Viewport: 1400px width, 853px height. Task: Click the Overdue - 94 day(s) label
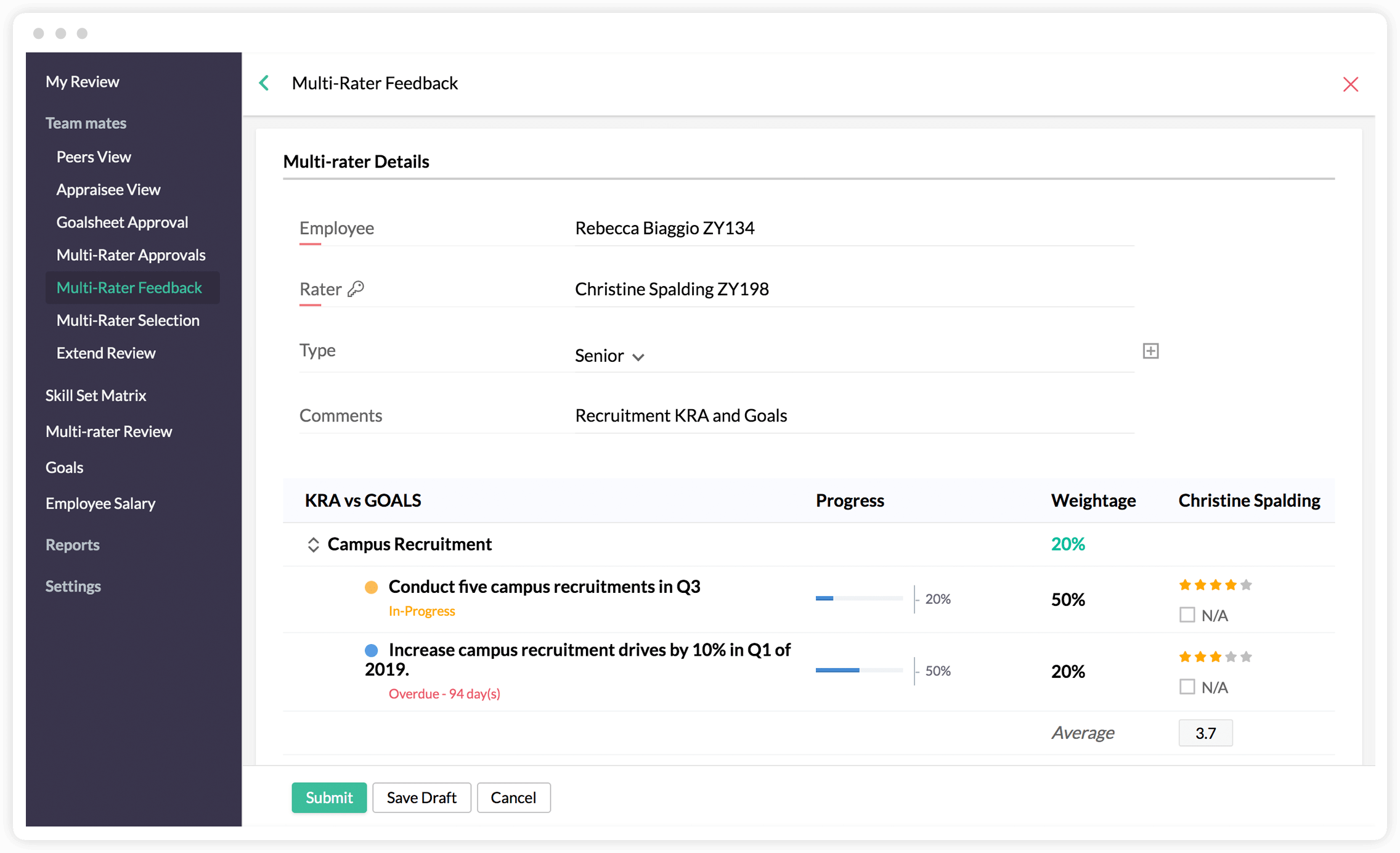tap(444, 693)
